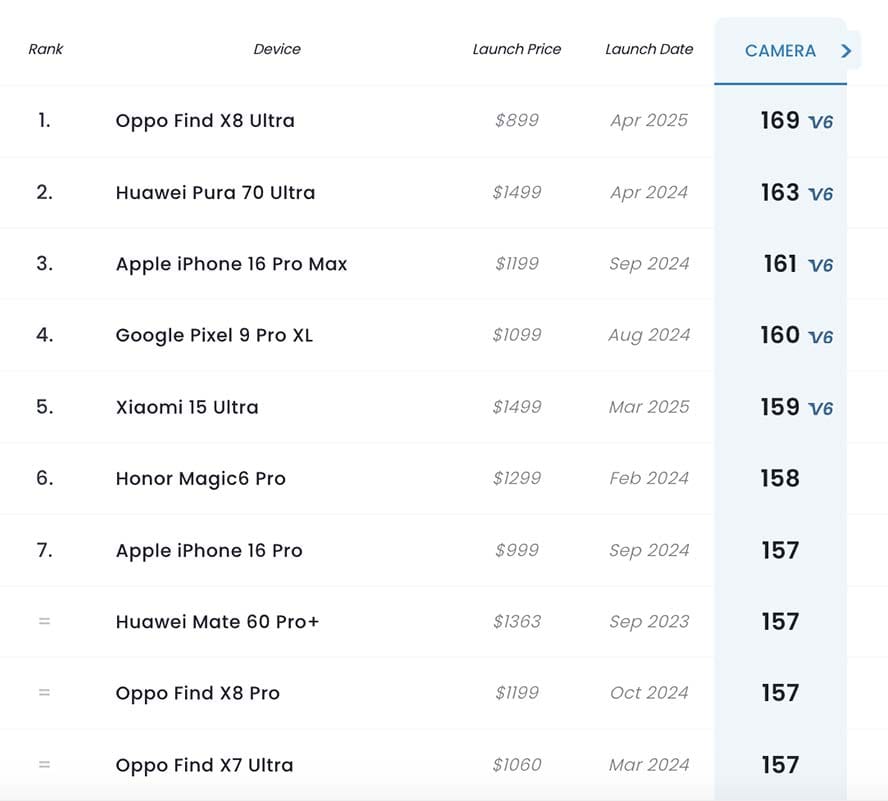
Task: Open Huawei Pura 70 Ultra entry
Action: [x=215, y=193]
